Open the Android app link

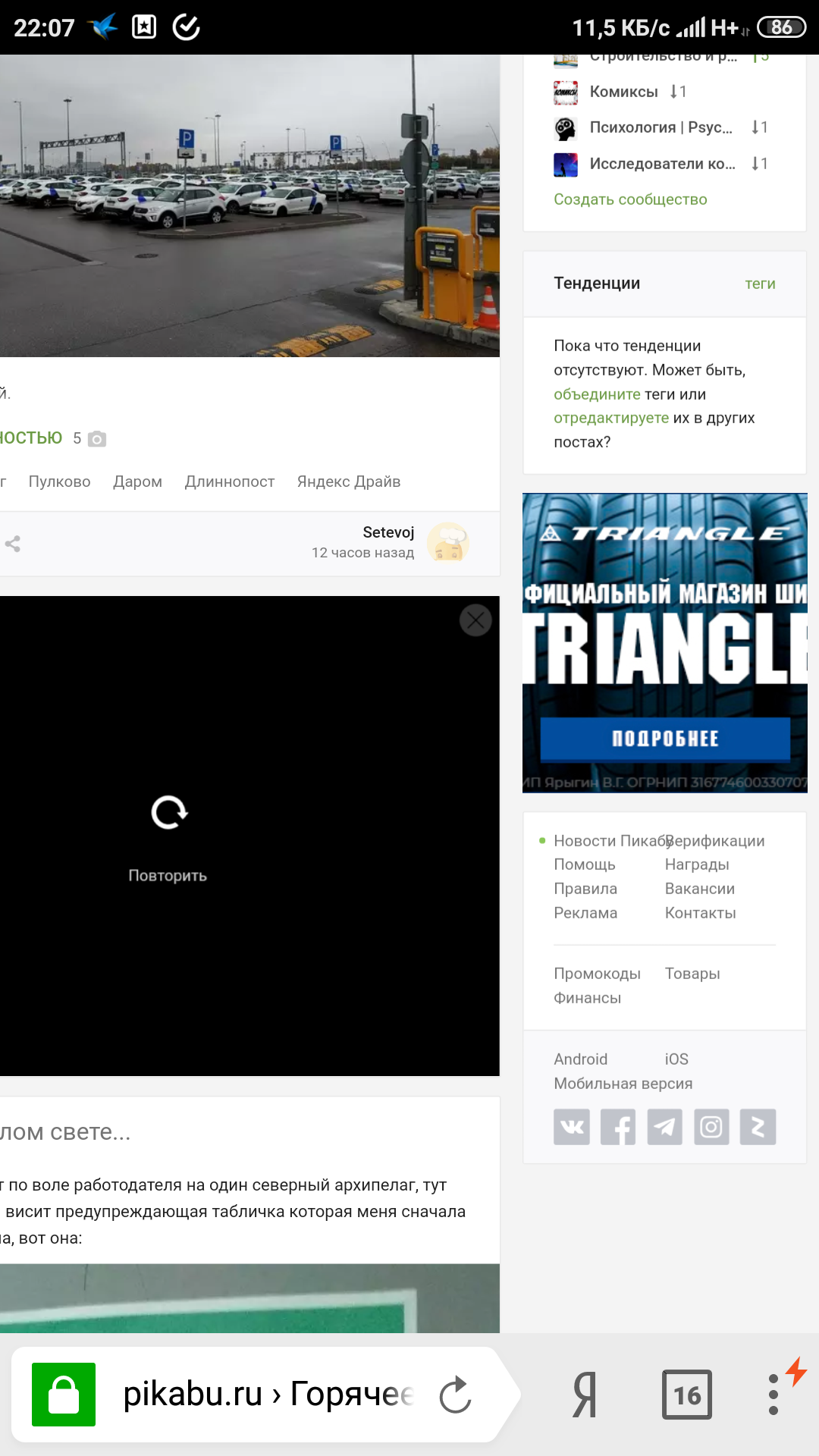(581, 1059)
